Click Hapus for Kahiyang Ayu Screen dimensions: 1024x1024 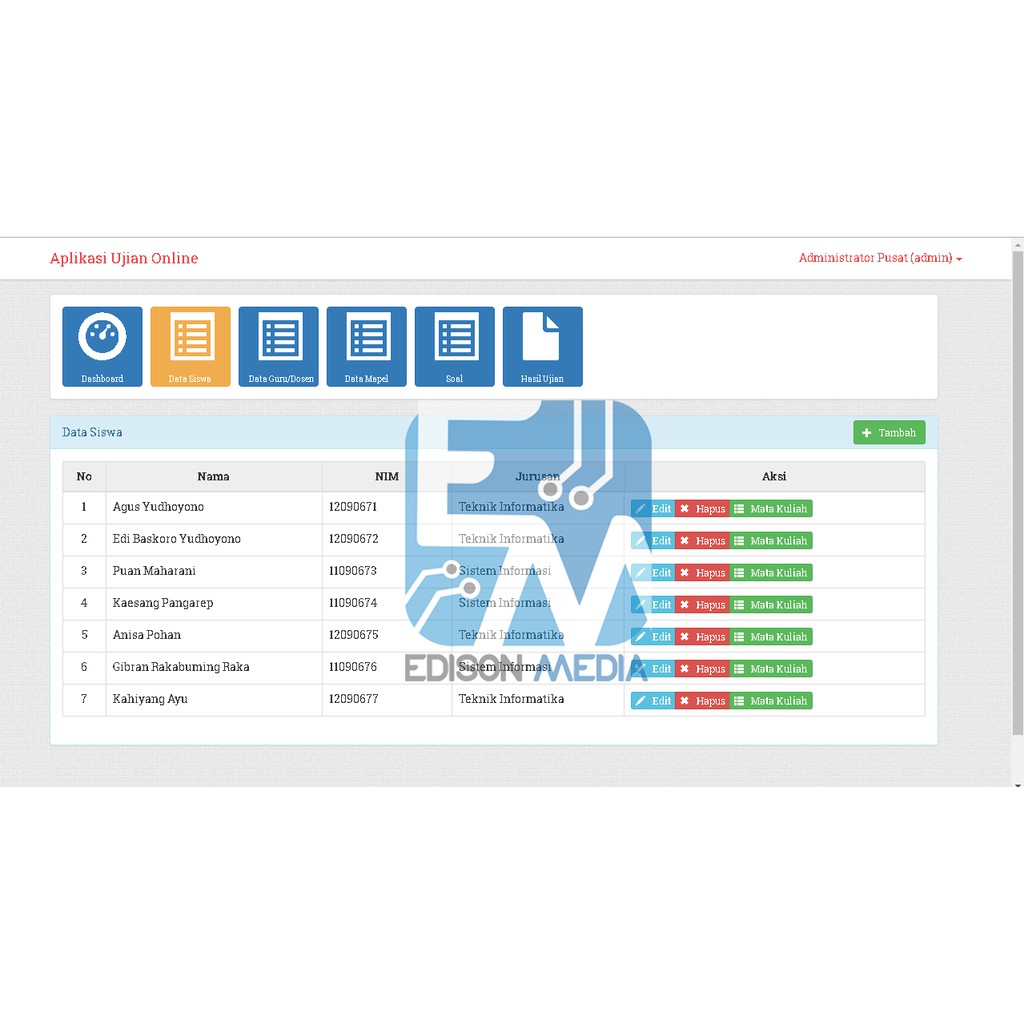702,701
